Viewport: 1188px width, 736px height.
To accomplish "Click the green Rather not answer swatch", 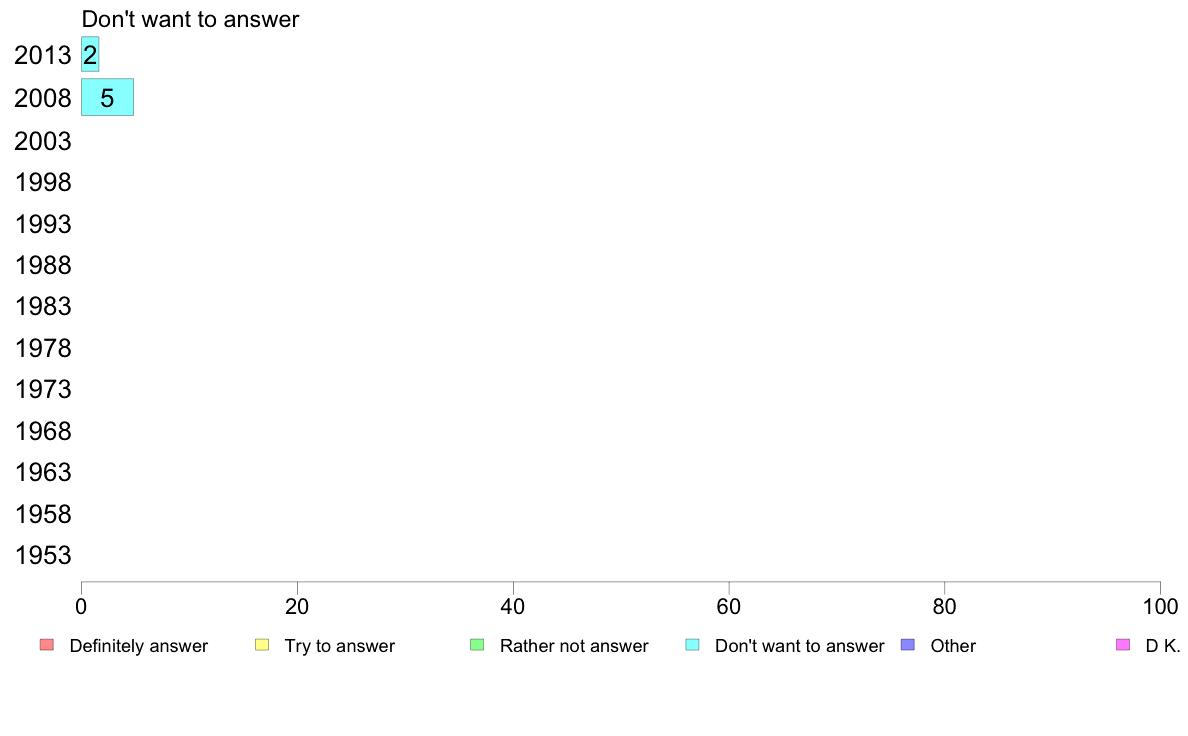I will (x=477, y=645).
